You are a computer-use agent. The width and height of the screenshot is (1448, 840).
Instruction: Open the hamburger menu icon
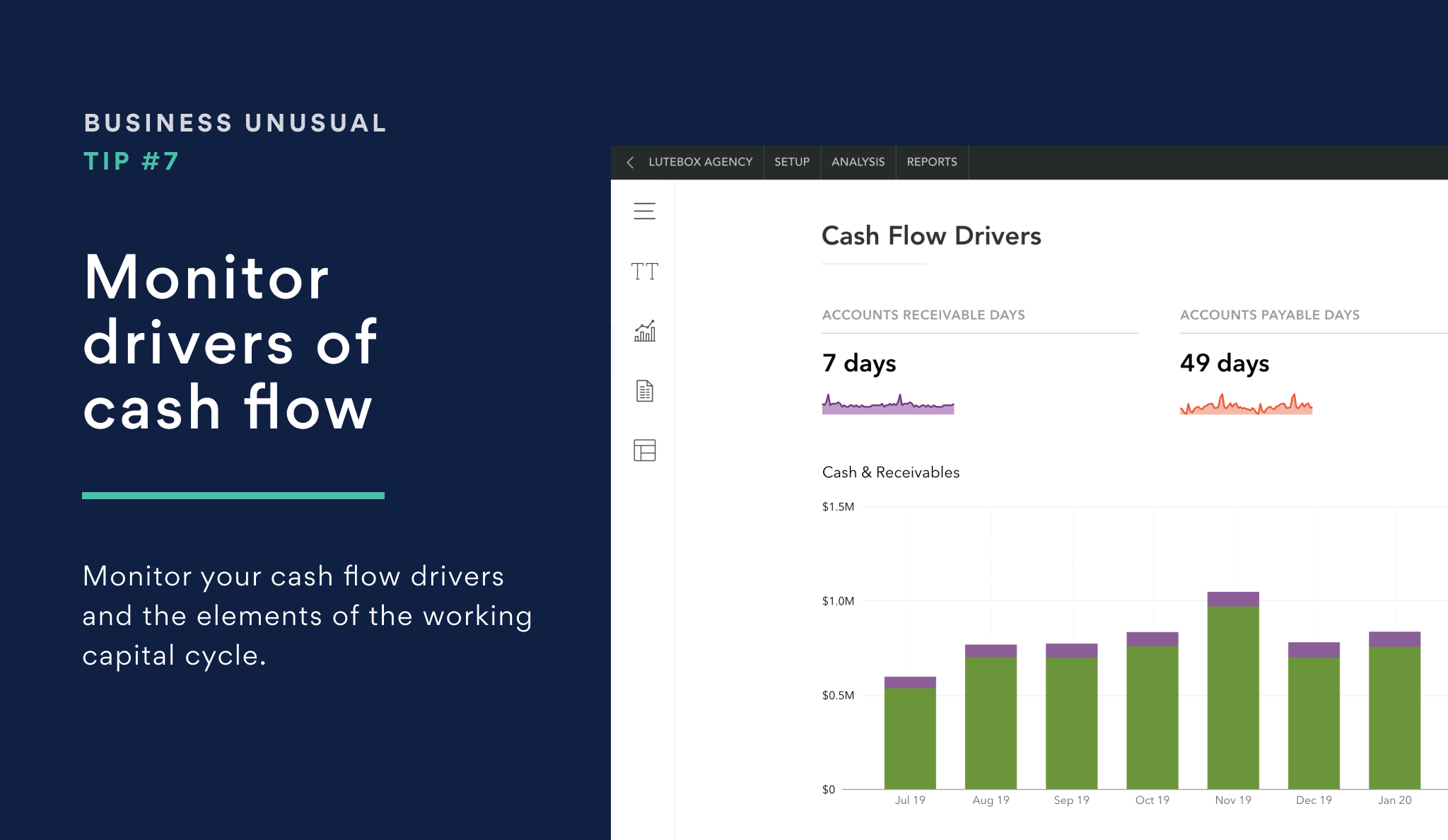pyautogui.click(x=644, y=211)
